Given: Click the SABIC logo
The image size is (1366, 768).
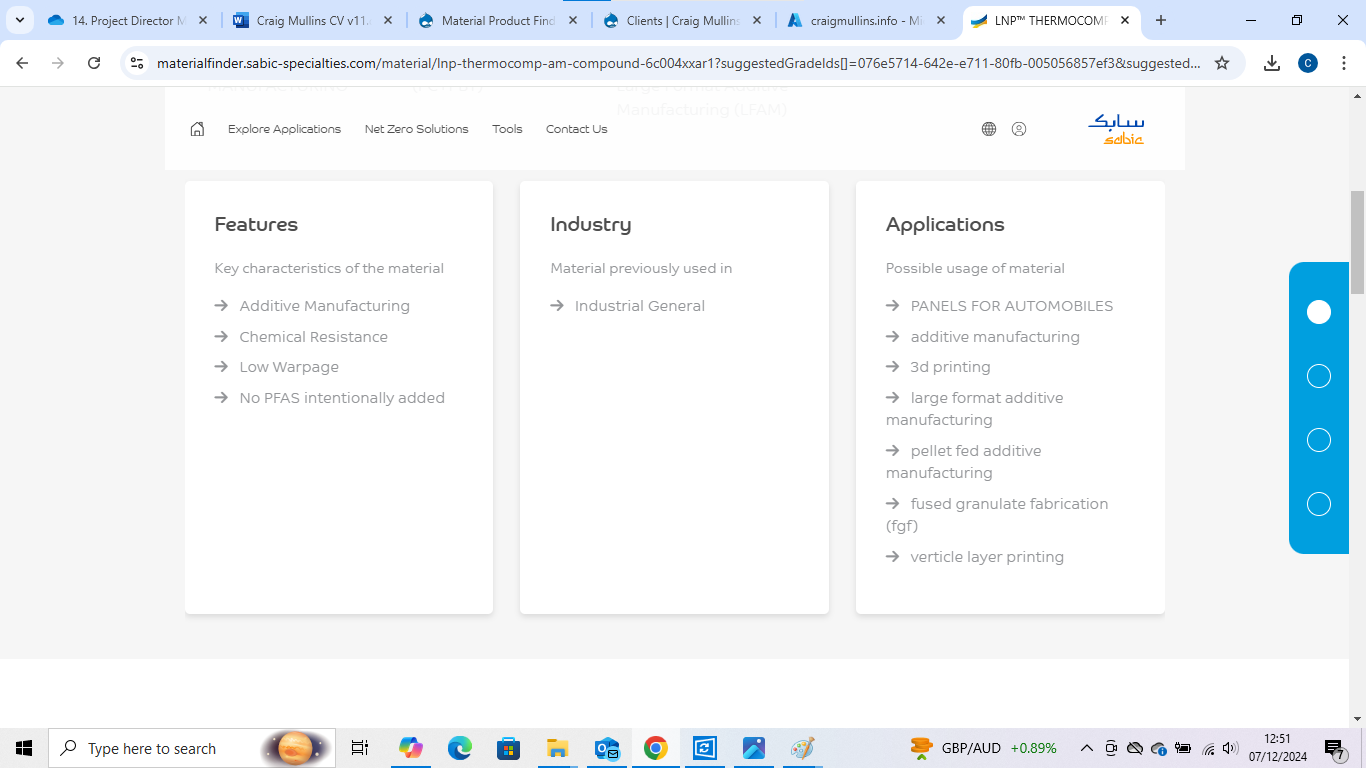Looking at the screenshot, I should (1116, 129).
